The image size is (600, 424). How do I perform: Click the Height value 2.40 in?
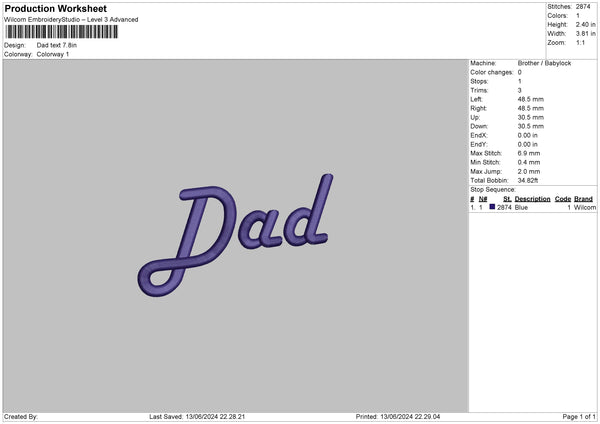point(585,24)
